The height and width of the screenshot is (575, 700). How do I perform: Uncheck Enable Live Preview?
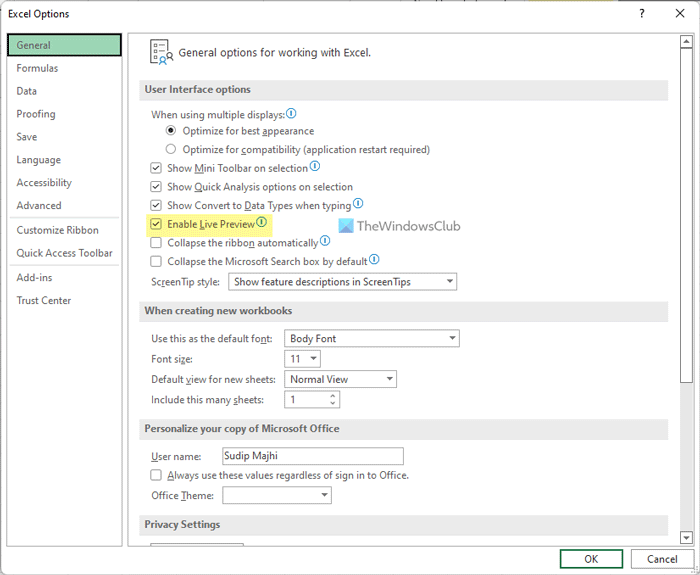[156, 224]
